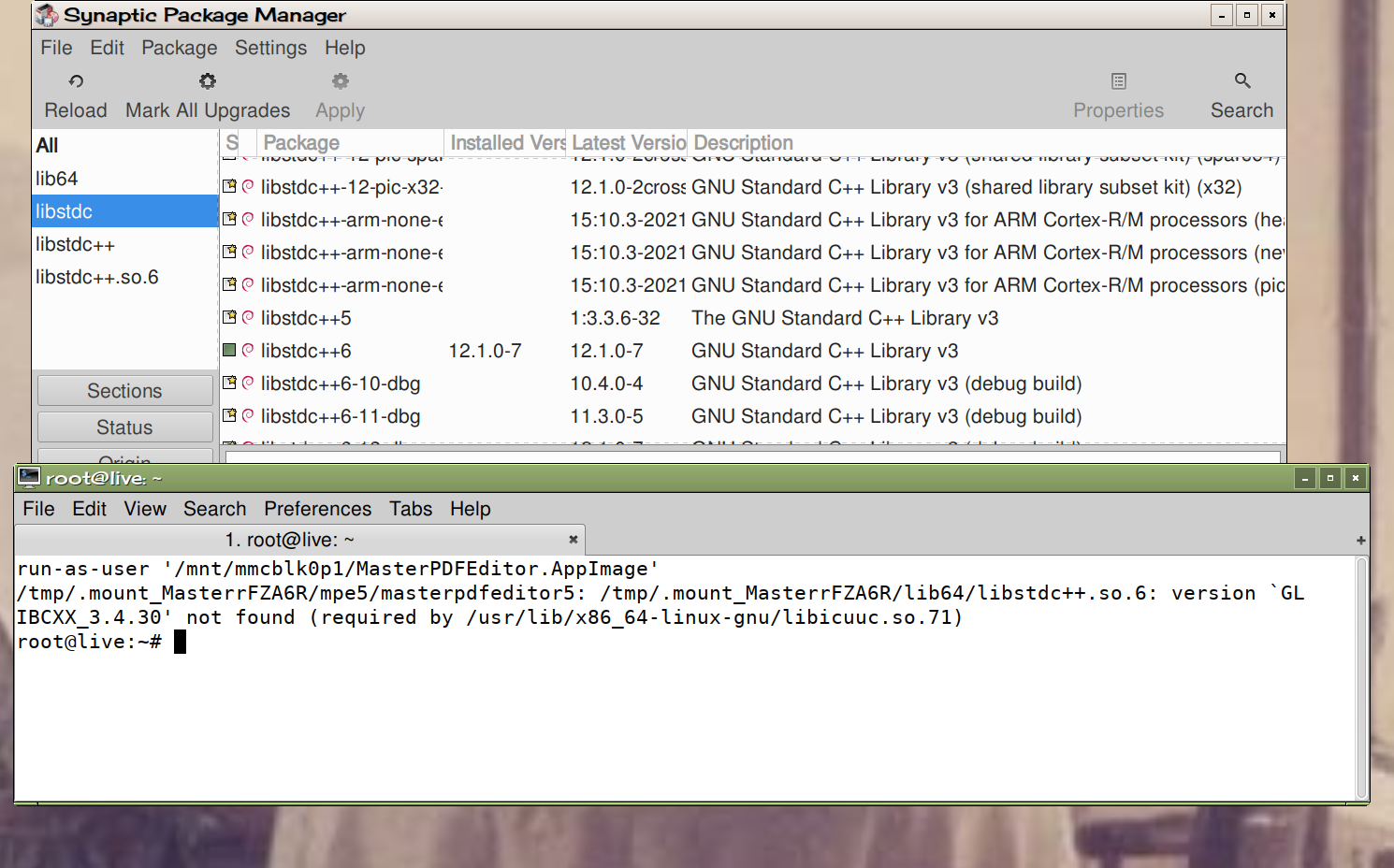Sort by Package column header
This screenshot has height=868, width=1394.
click(x=350, y=143)
